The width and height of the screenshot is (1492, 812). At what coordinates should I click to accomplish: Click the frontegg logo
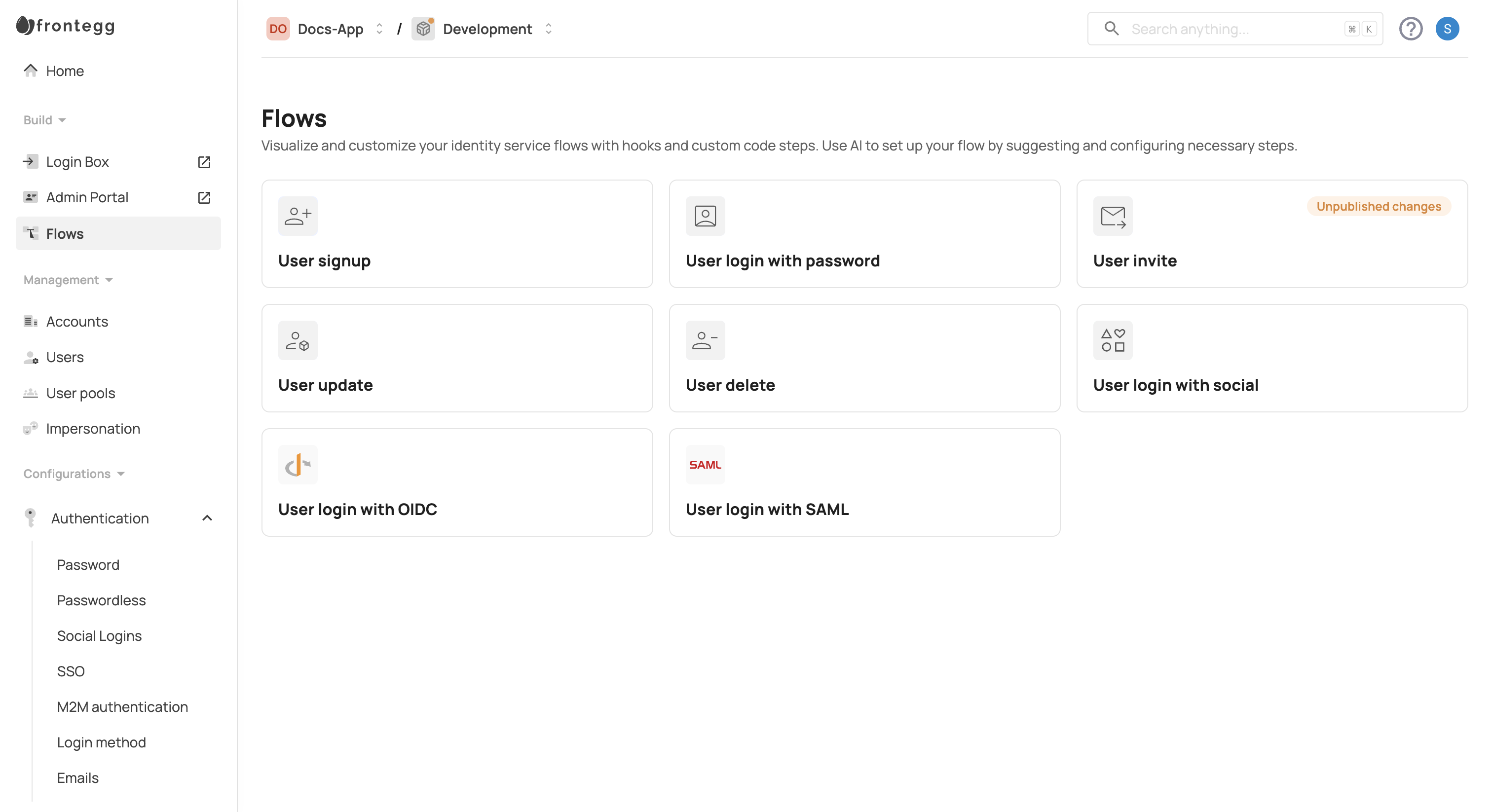66,26
